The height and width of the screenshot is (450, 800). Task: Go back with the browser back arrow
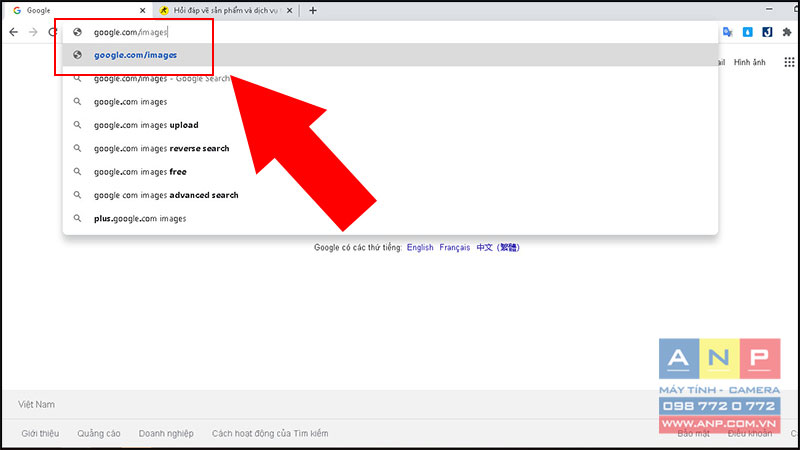tap(13, 32)
